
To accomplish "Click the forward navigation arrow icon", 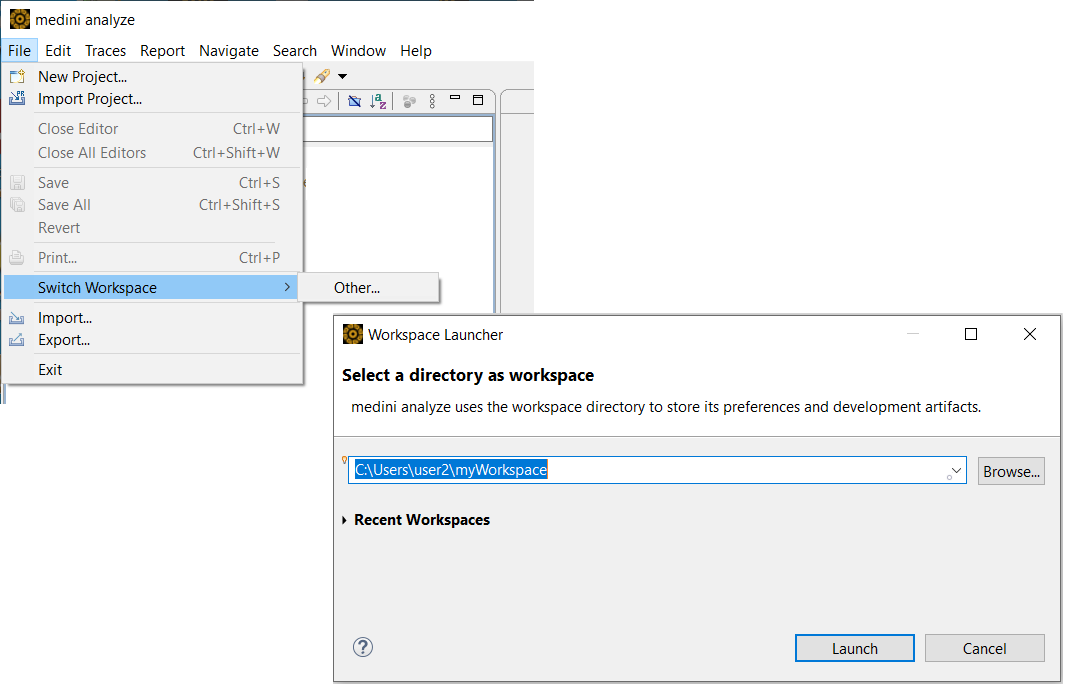I will click(325, 102).
